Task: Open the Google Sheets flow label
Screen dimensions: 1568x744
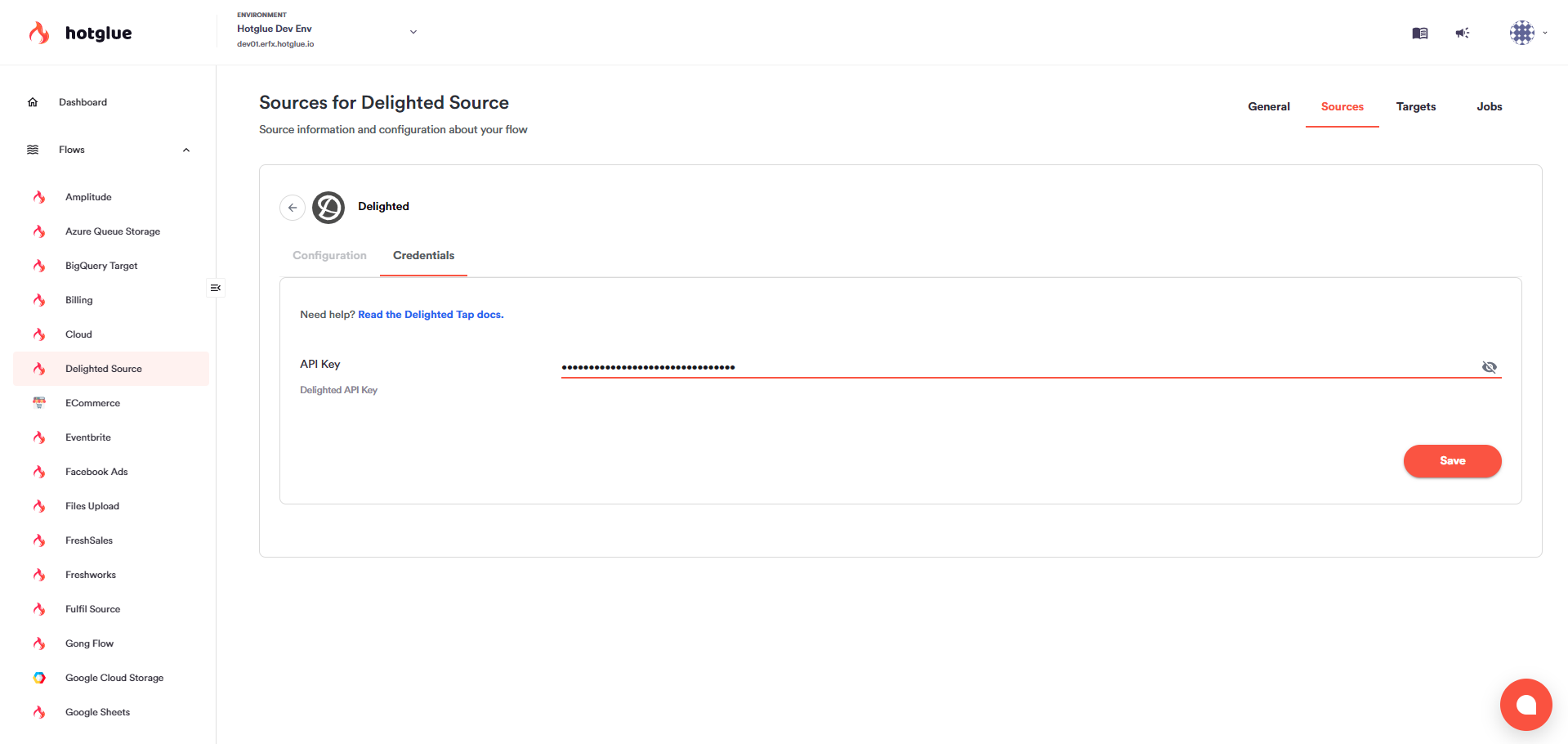Action: point(97,712)
